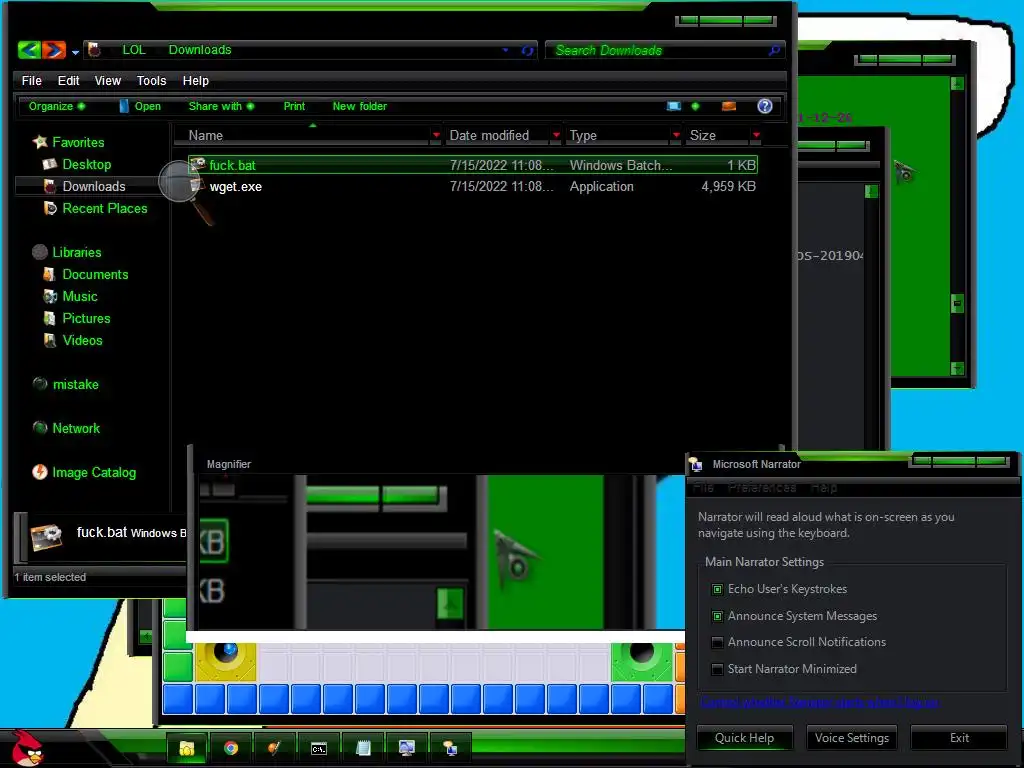Open the Narrator taskbar icon
Screen dimensions: 1024x768
(451, 748)
